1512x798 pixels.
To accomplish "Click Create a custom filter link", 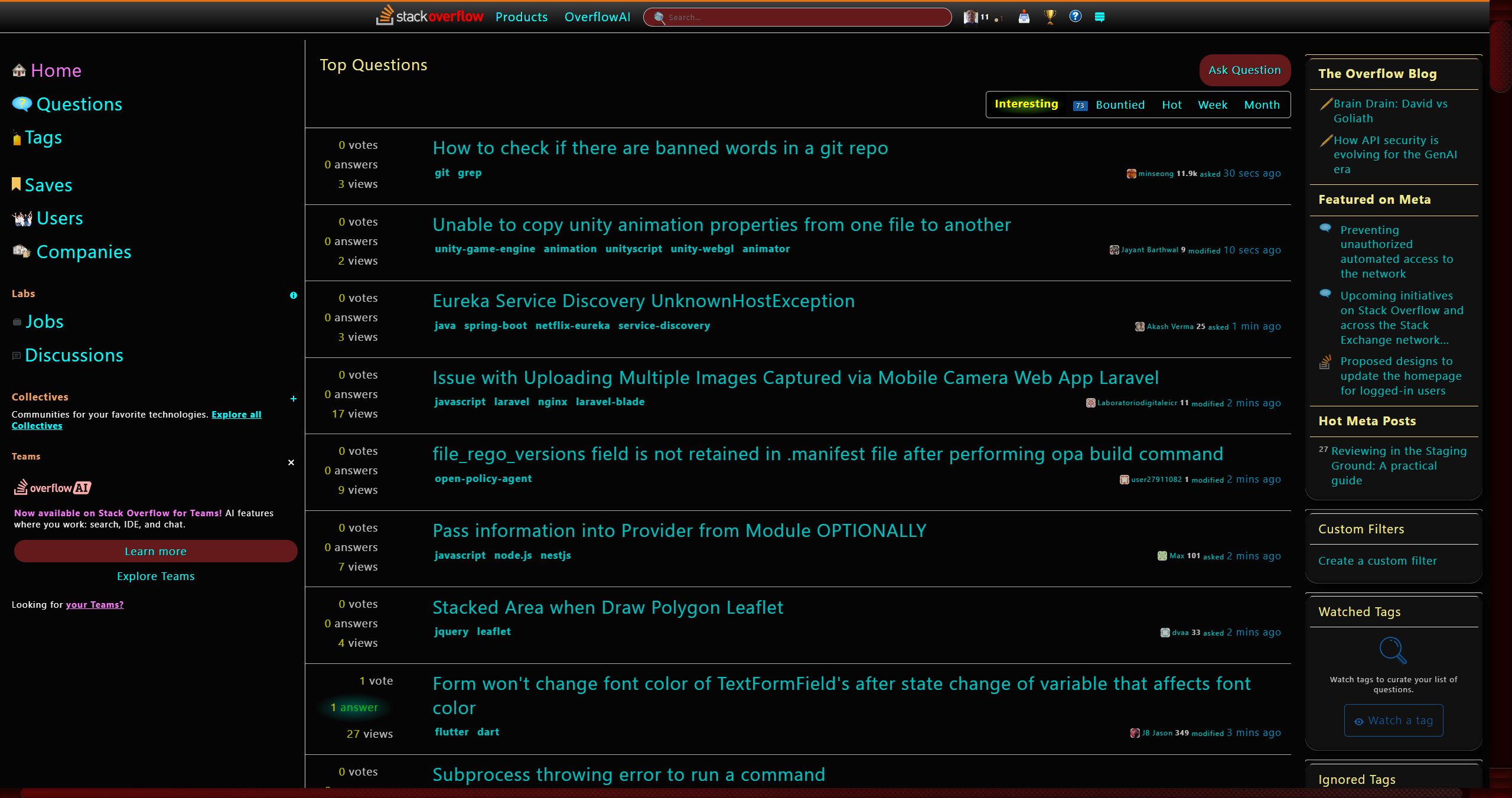I will coord(1378,561).
